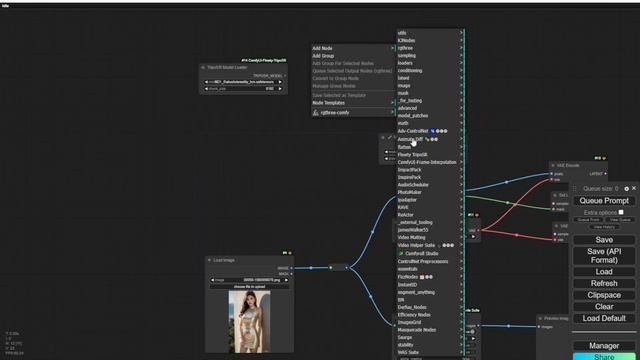Previous image arrow in the Load Image node

[213, 280]
